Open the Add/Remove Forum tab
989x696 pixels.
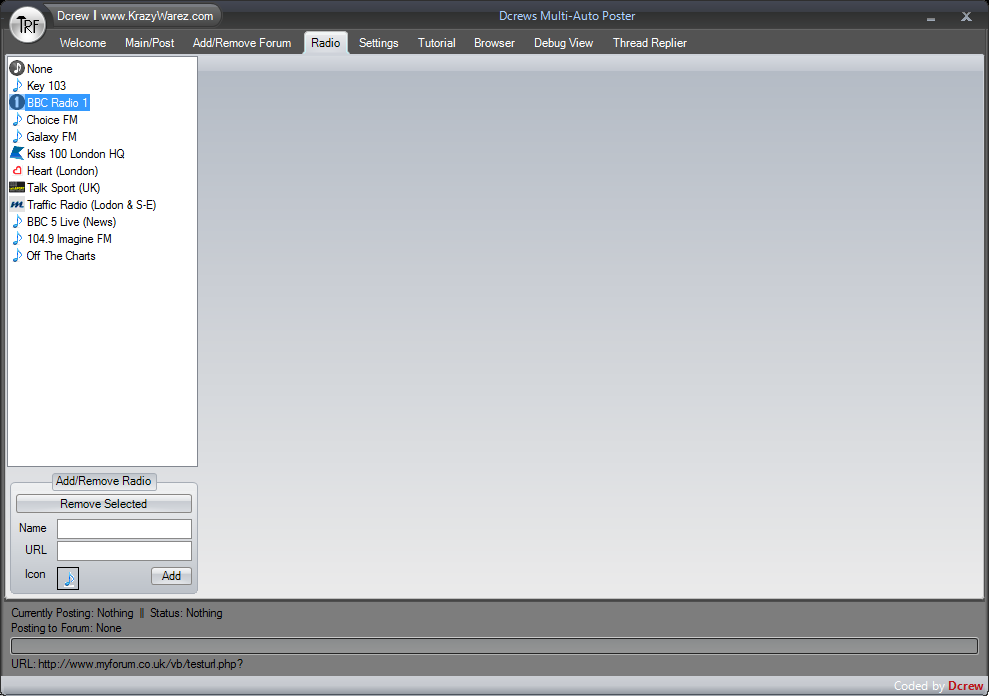(x=242, y=43)
